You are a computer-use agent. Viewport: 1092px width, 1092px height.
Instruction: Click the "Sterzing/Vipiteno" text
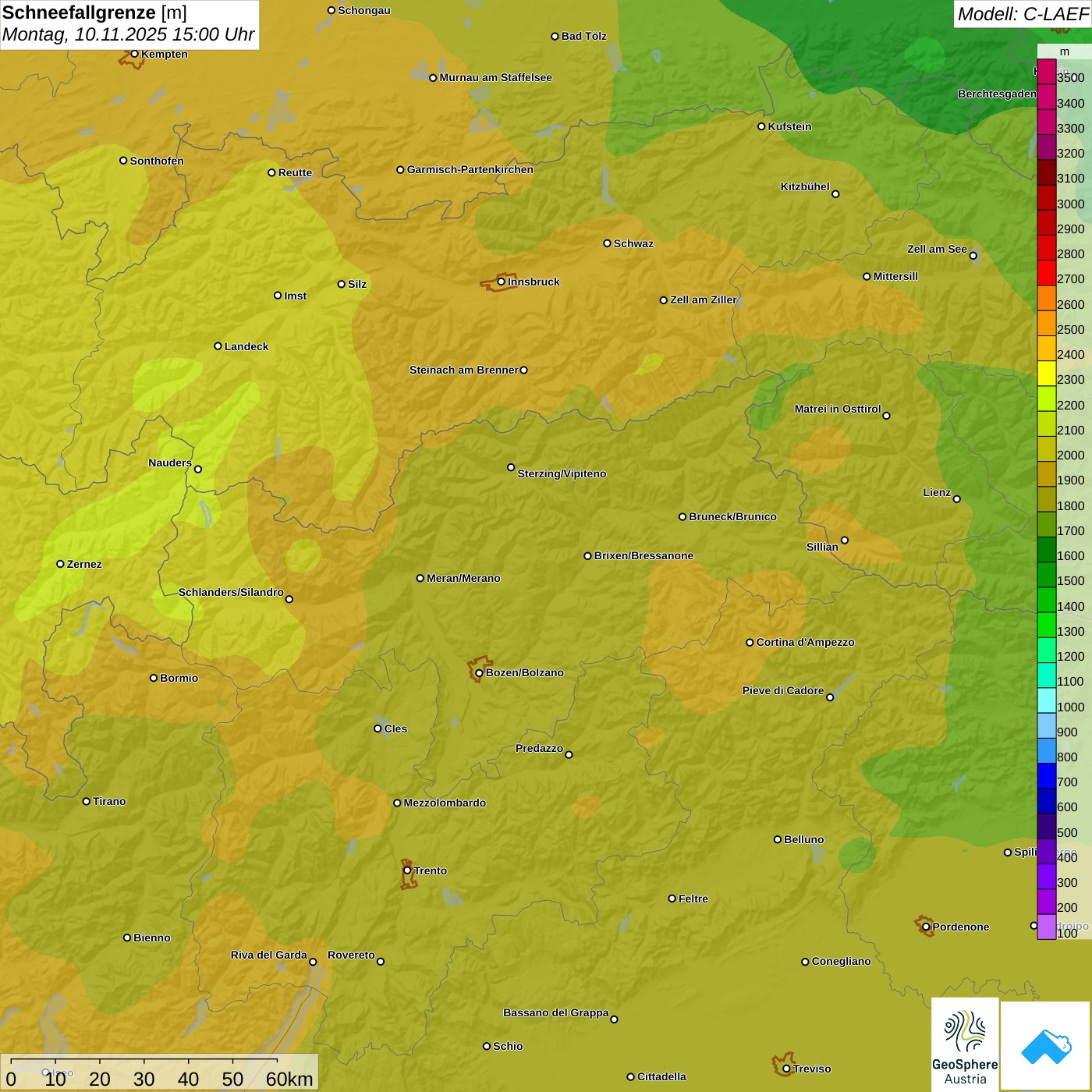coord(562,473)
